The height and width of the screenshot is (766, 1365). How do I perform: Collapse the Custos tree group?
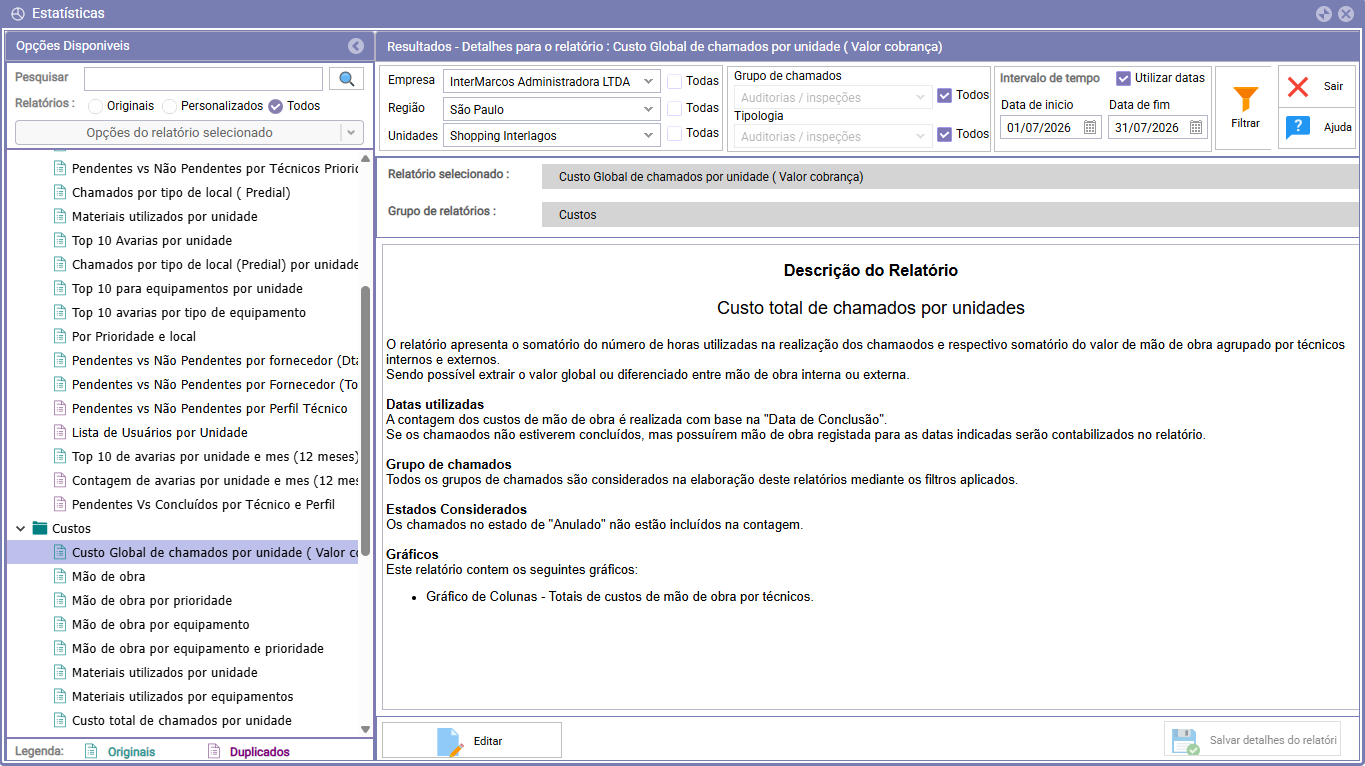(x=21, y=528)
